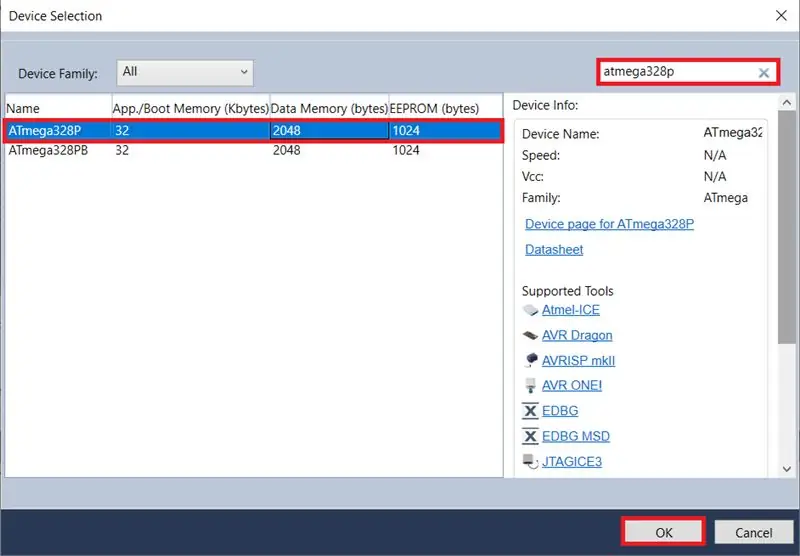Click the JTAGICE3 tool icon

pos(531,461)
